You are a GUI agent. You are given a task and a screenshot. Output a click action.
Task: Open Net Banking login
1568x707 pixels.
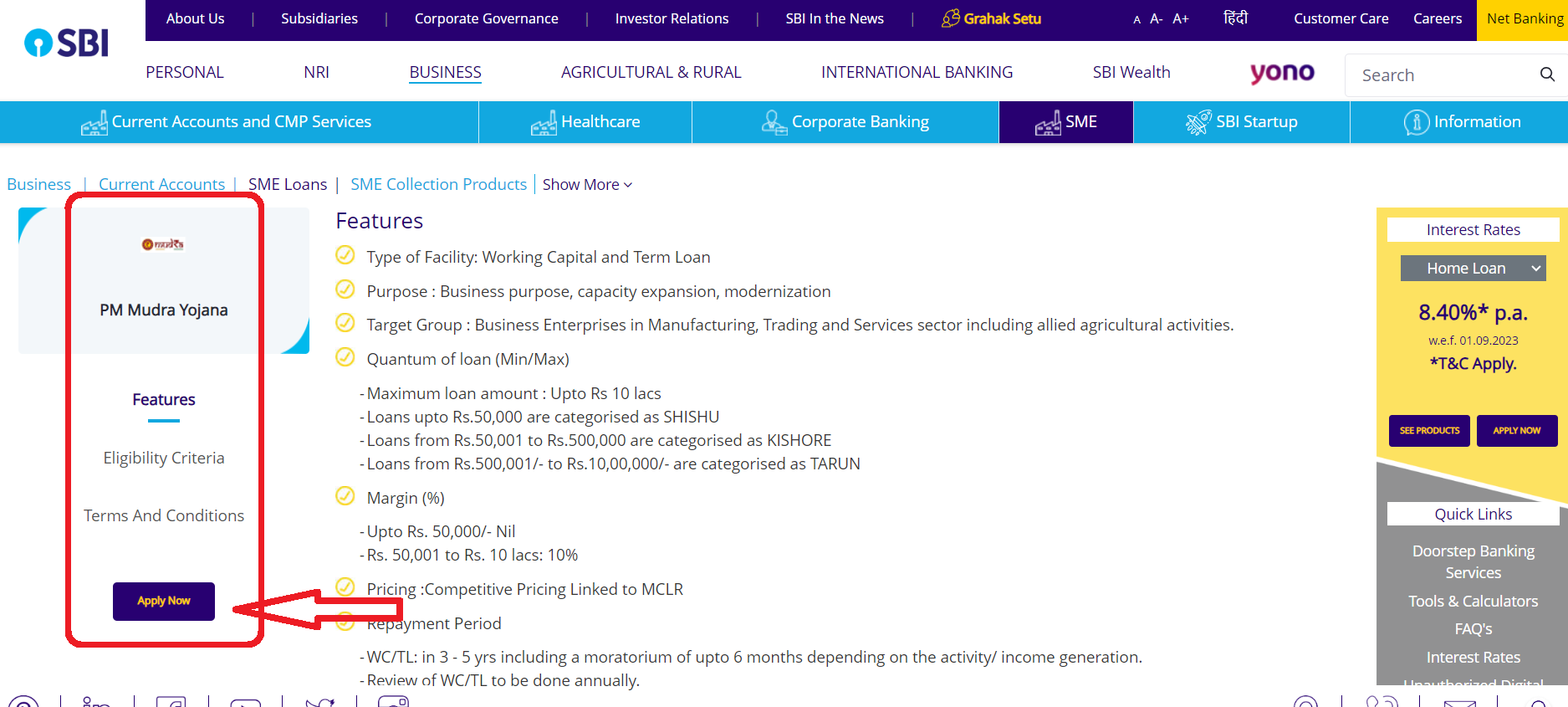click(x=1524, y=20)
